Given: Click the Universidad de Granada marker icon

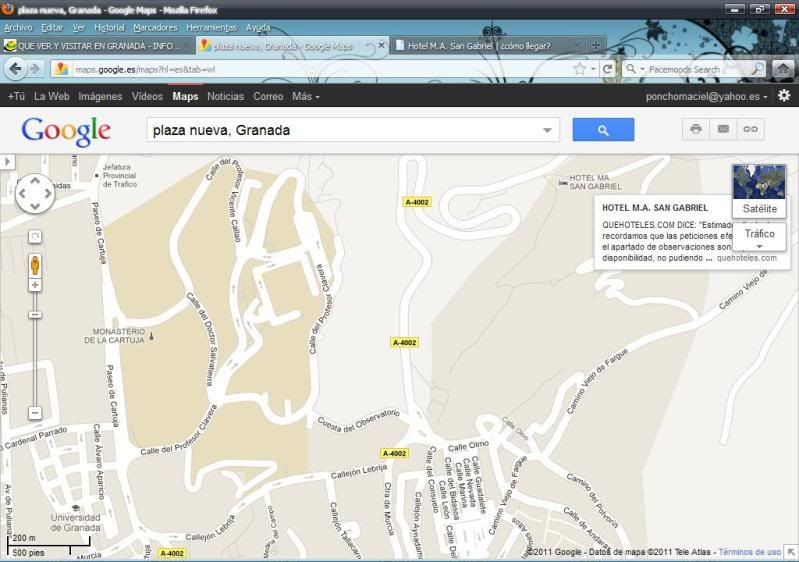Looking at the screenshot, I should pyautogui.click(x=76, y=507).
